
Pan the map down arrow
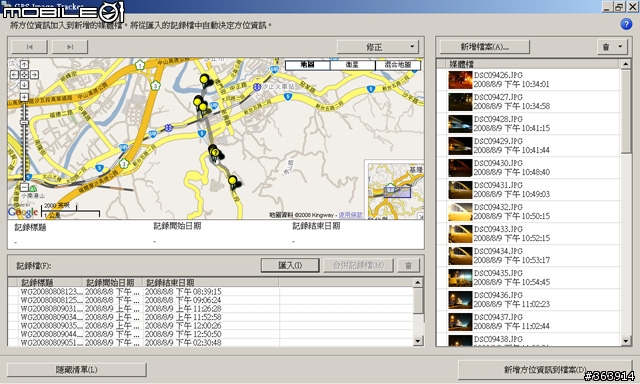pos(24,84)
